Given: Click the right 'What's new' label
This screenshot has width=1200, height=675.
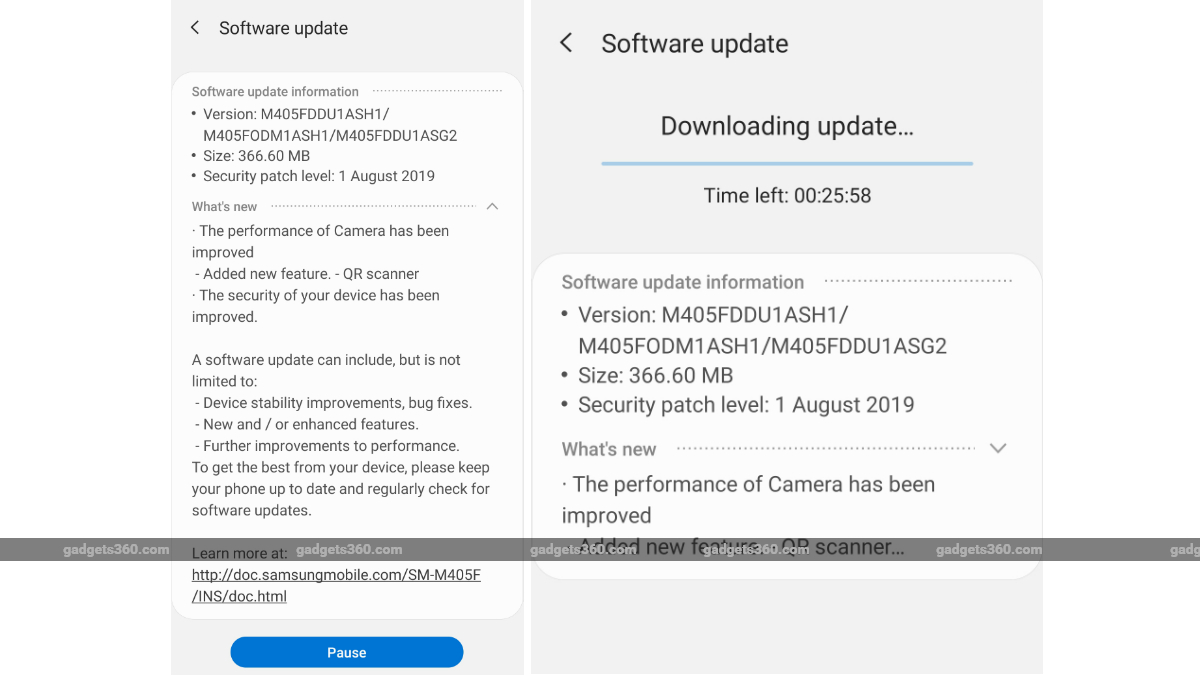Looking at the screenshot, I should pos(609,449).
